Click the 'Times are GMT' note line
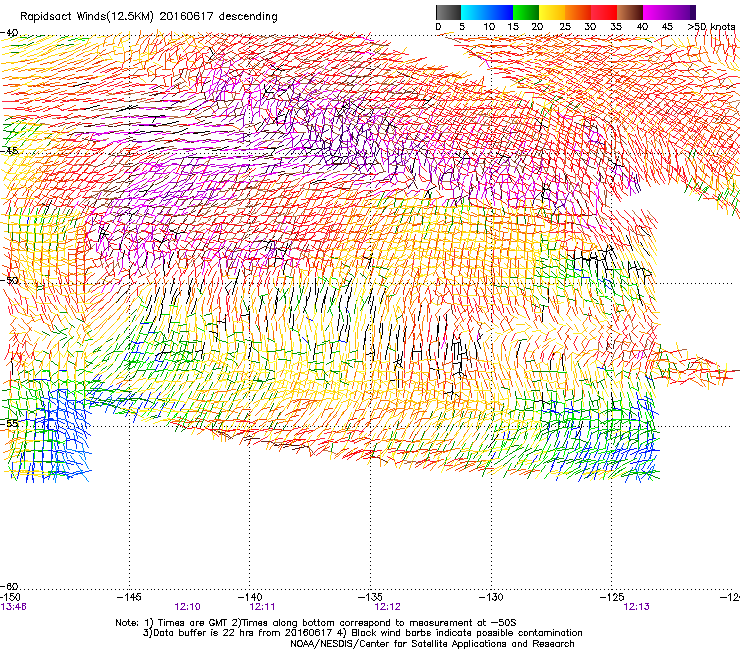The image size is (740, 650). [x=316, y=623]
